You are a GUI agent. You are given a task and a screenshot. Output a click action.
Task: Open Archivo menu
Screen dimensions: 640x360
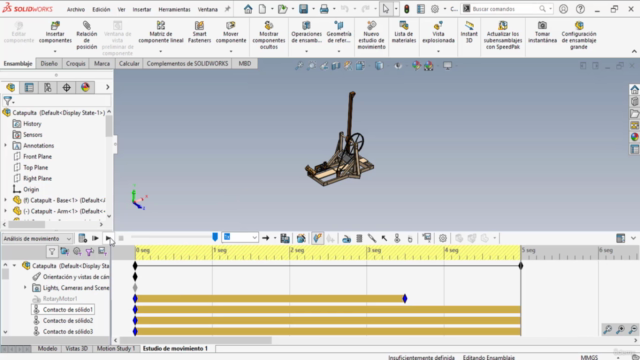[76, 9]
